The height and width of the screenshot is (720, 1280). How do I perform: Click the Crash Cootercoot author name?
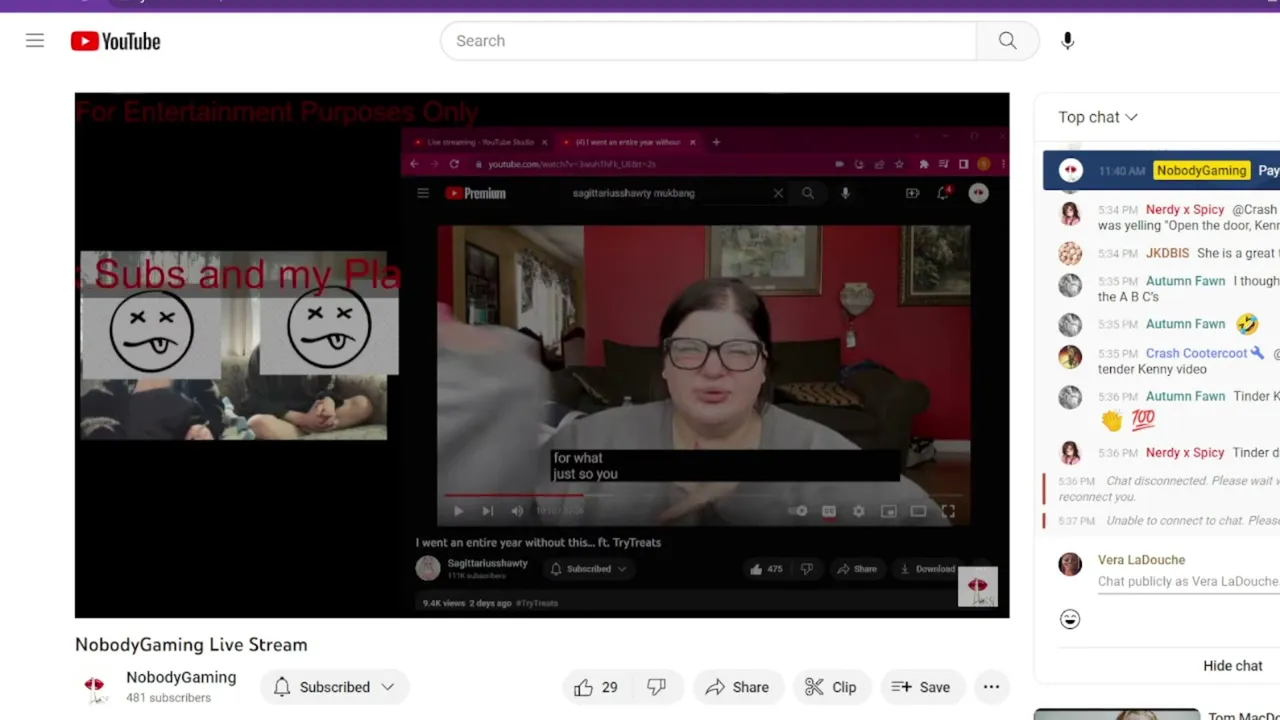point(1196,353)
